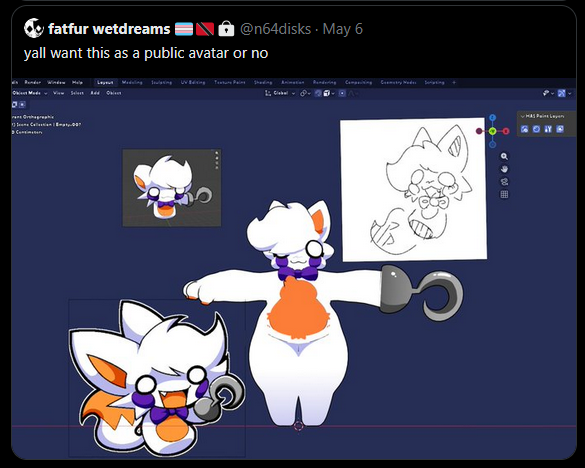Screen dimensions: 585x468
Task: Snap view to the blue Z axis gizmo
Action: point(492,118)
